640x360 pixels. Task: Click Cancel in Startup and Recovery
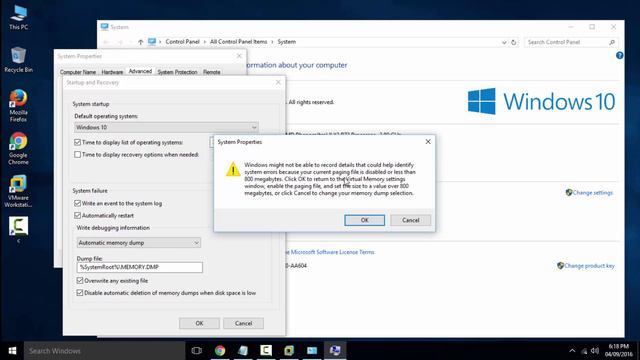pos(243,323)
